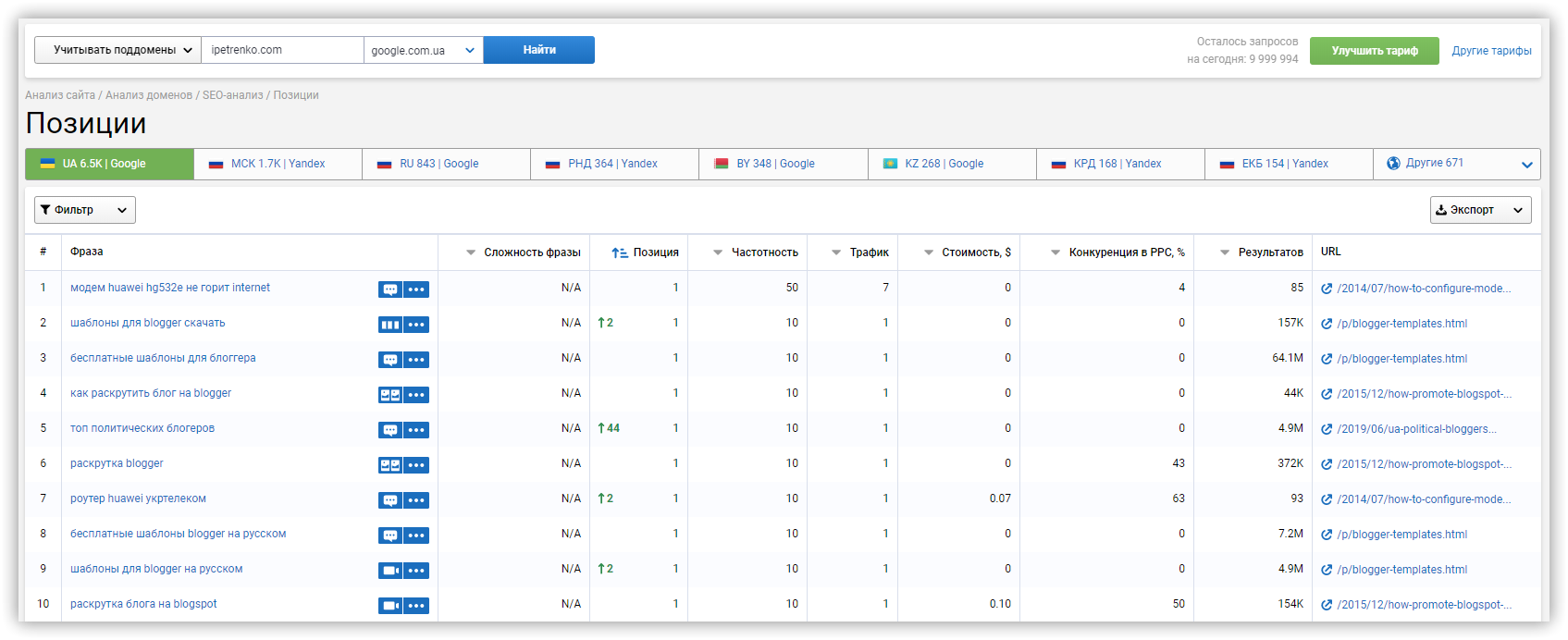Sort by 'Частотность' column
This screenshot has width=1568, height=640.
pos(756,252)
